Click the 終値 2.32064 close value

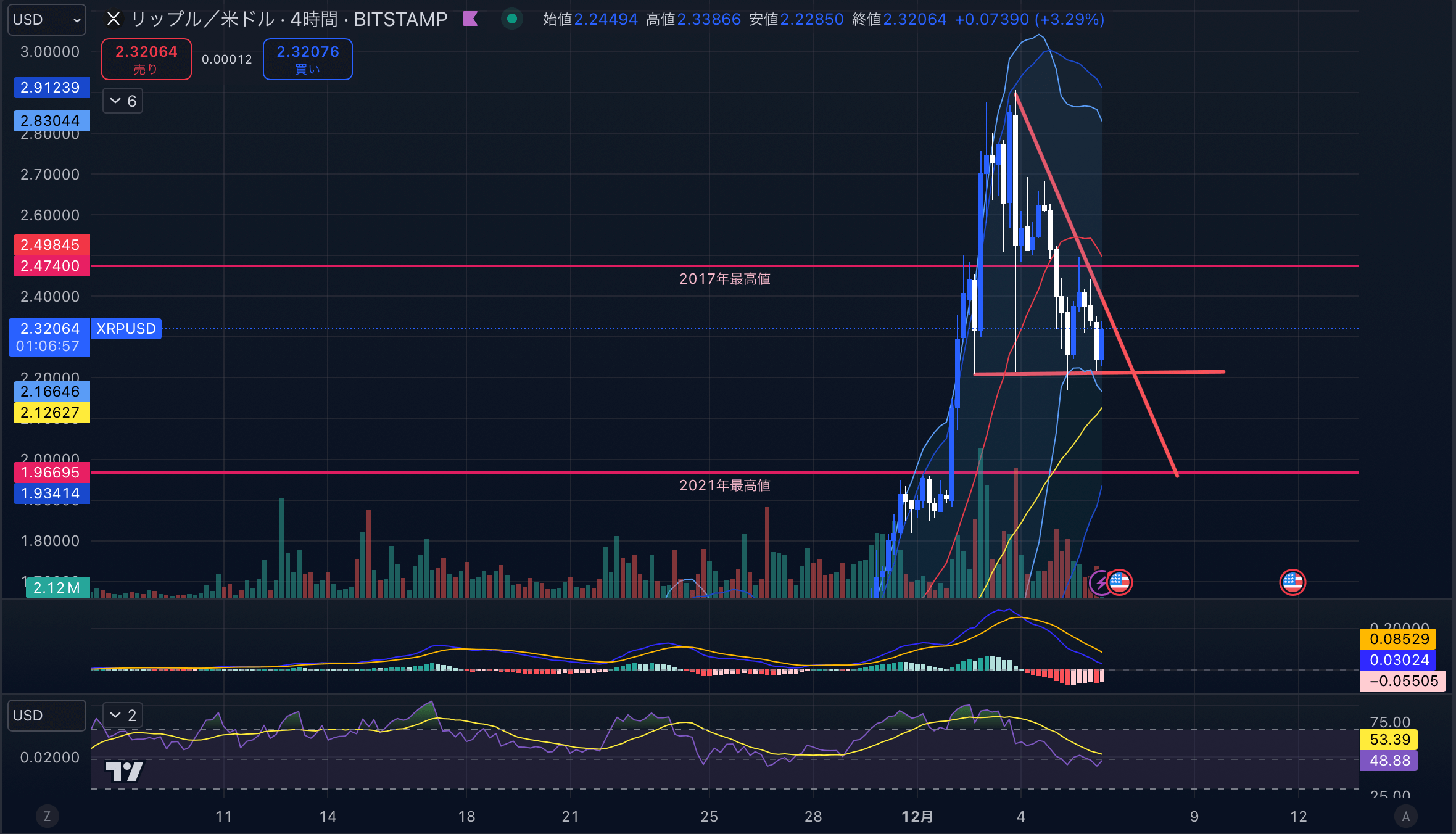900,19
